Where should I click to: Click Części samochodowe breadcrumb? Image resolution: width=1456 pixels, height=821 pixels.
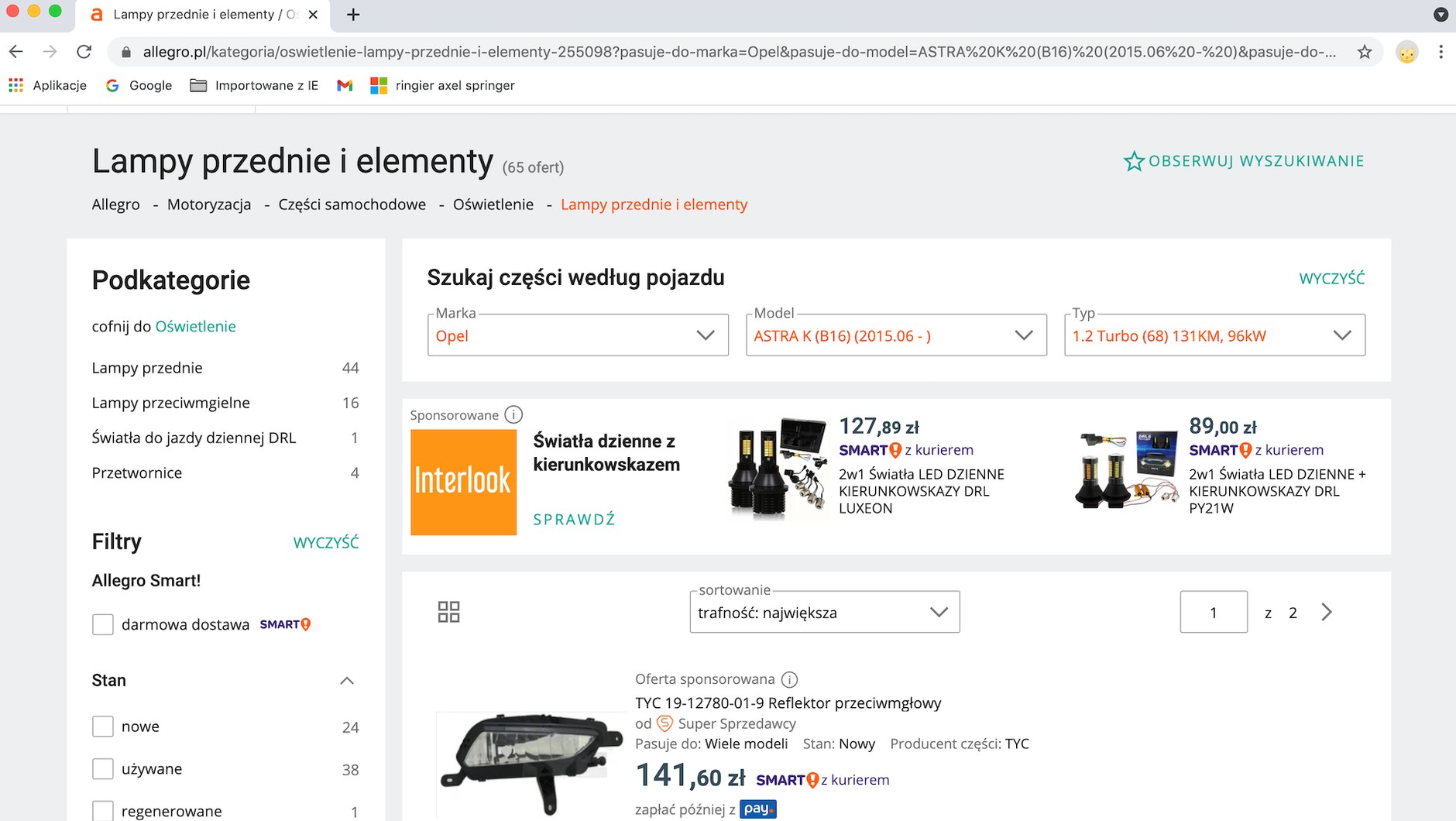tap(352, 204)
